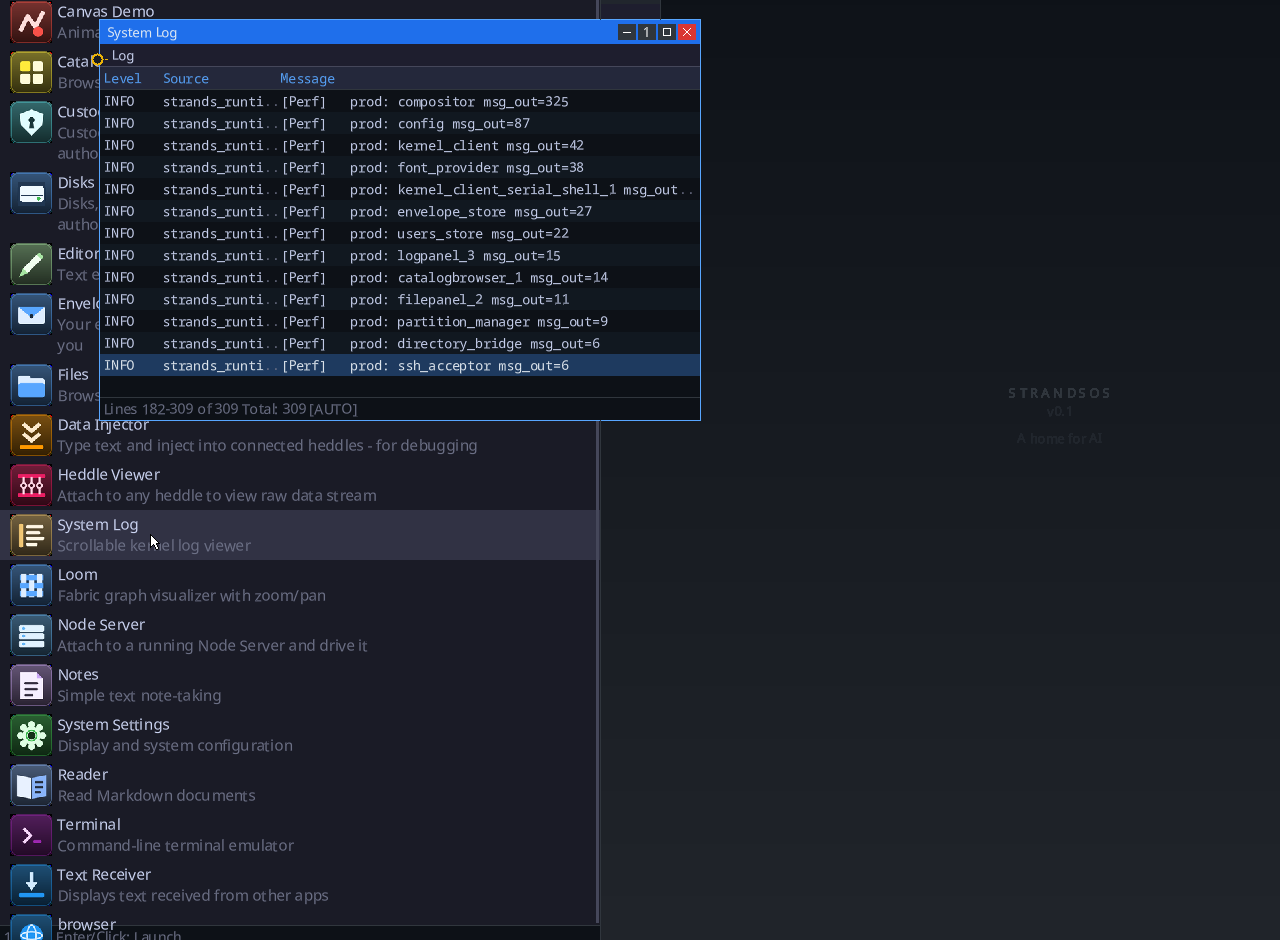1280x940 pixels.
Task: Select the partition_manager msg_out=9 log row
Action: point(400,321)
